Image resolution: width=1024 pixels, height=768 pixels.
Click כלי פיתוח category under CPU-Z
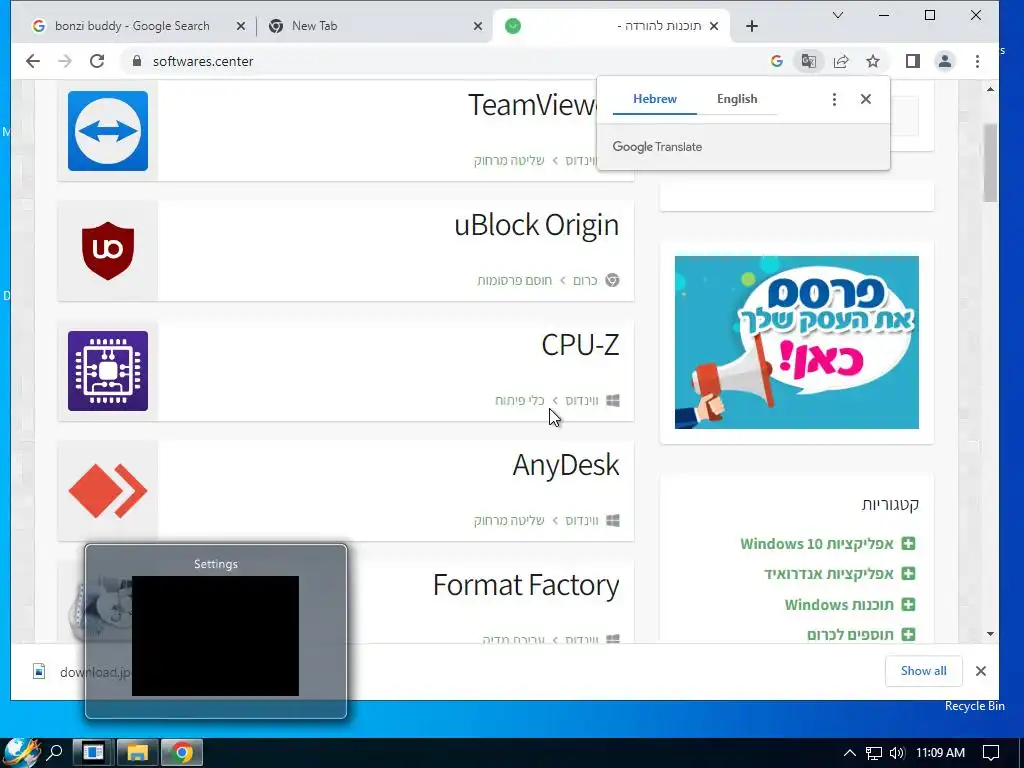[x=520, y=401]
